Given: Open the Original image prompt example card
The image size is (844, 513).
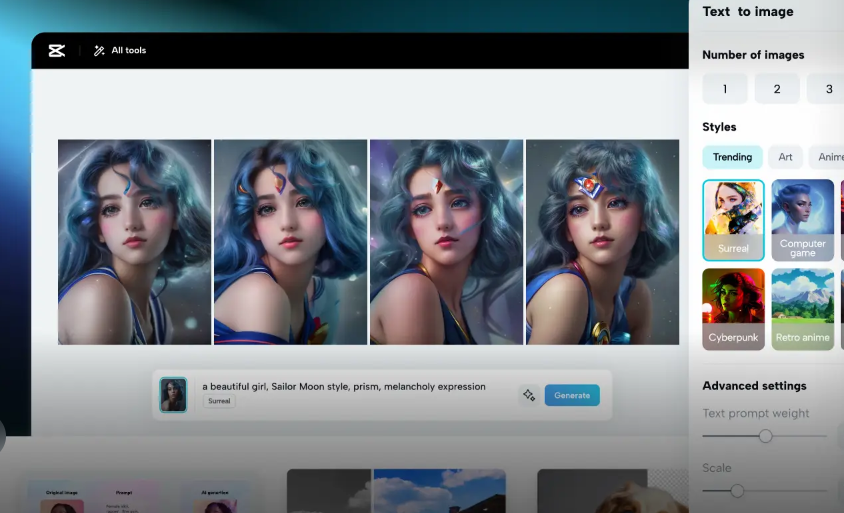Looking at the screenshot, I should 140,494.
